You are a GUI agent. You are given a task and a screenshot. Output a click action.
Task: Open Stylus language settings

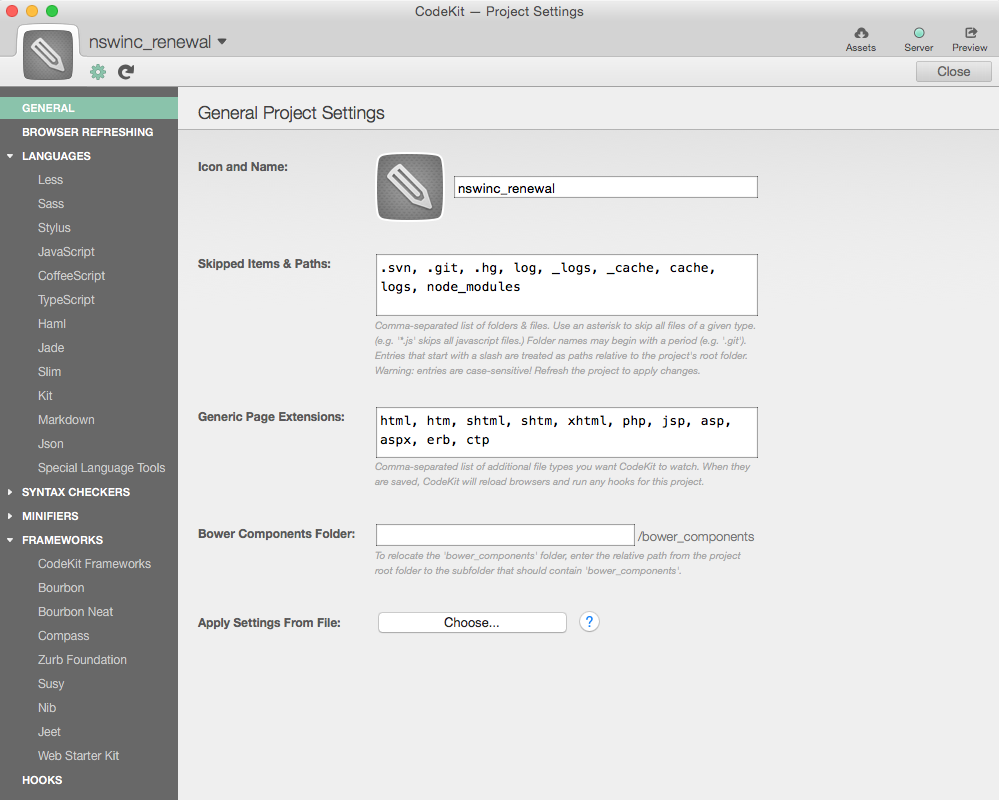coord(54,228)
